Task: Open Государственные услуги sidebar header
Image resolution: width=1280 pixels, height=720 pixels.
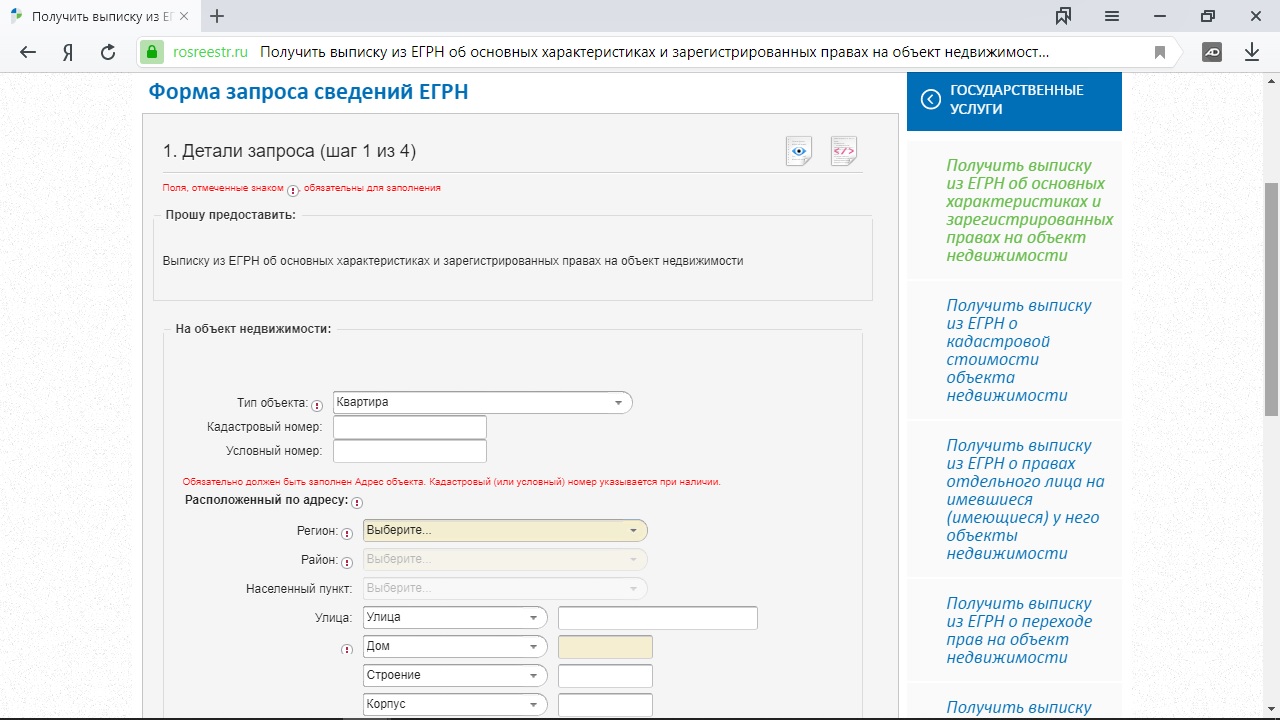Action: [x=1014, y=99]
